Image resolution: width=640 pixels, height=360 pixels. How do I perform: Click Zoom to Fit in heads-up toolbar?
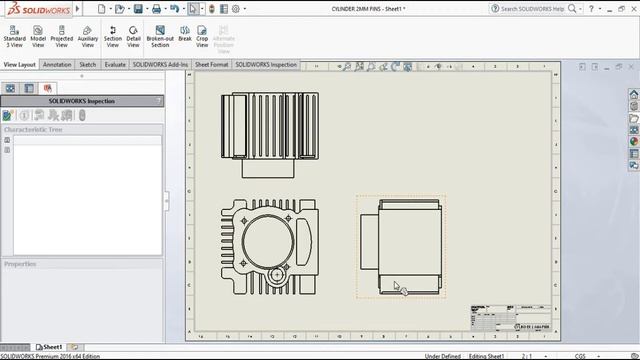347,67
